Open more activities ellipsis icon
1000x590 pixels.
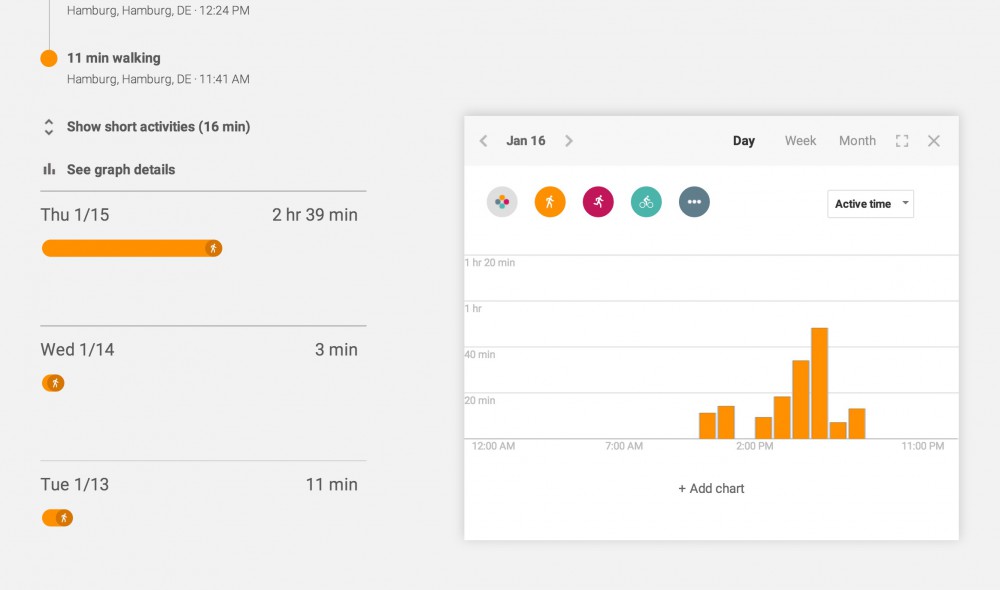tap(695, 202)
